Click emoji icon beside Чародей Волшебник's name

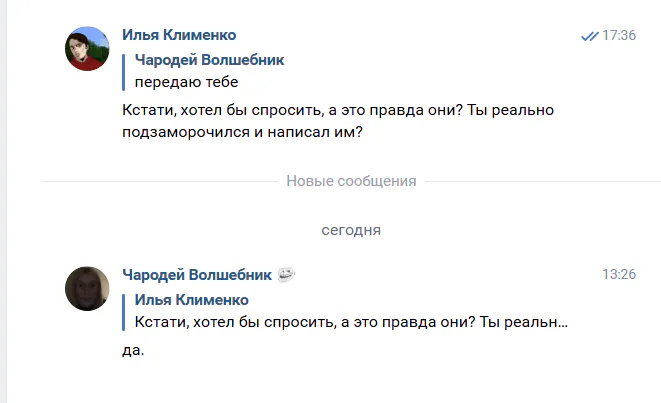click(x=285, y=274)
